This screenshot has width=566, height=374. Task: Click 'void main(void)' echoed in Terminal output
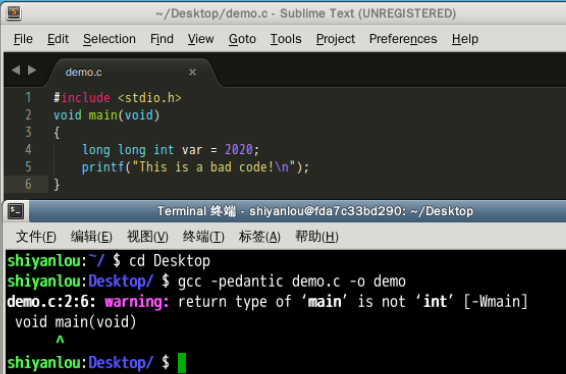coord(75,322)
